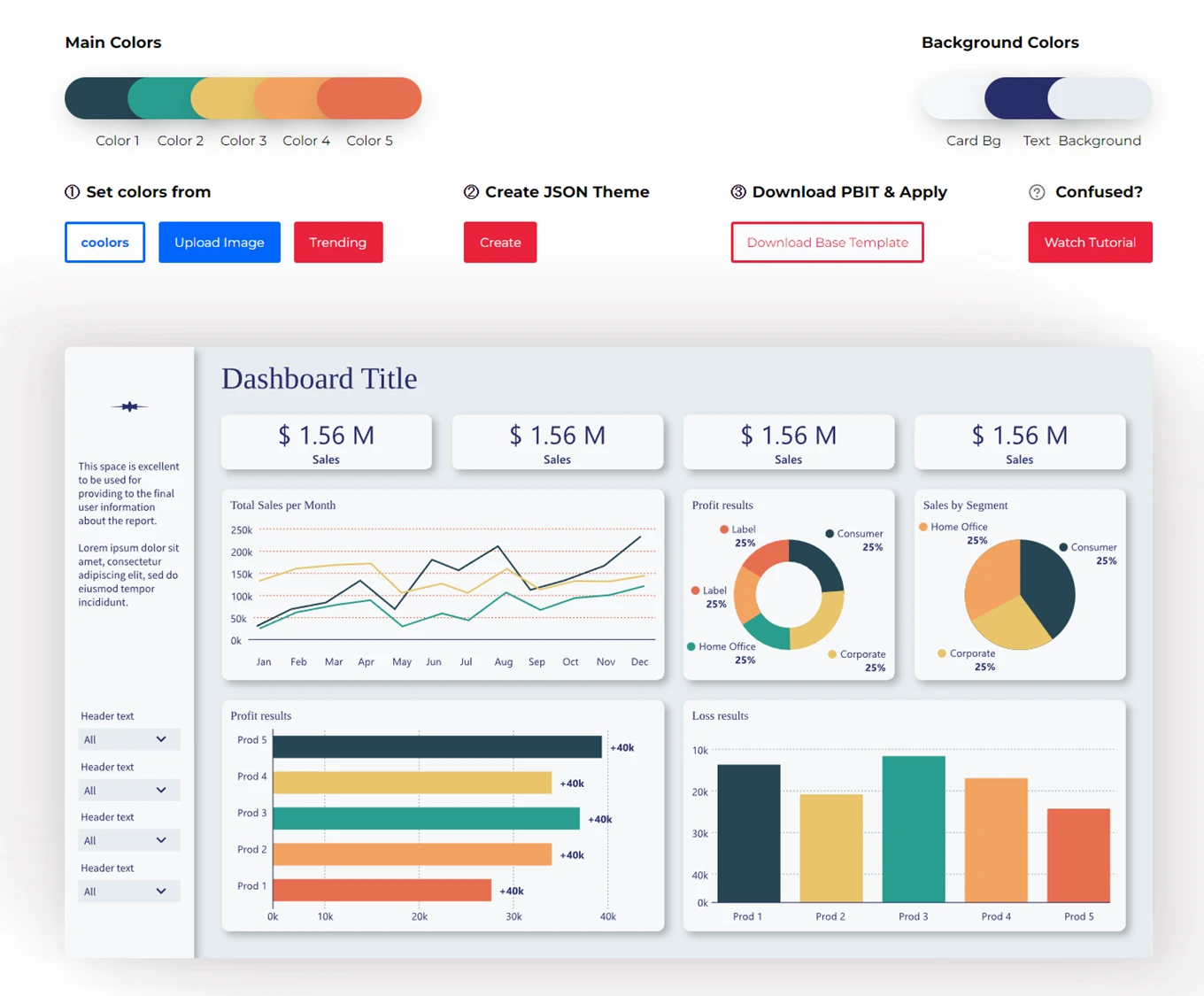
Task: Click the coolors button
Action: pos(104,242)
